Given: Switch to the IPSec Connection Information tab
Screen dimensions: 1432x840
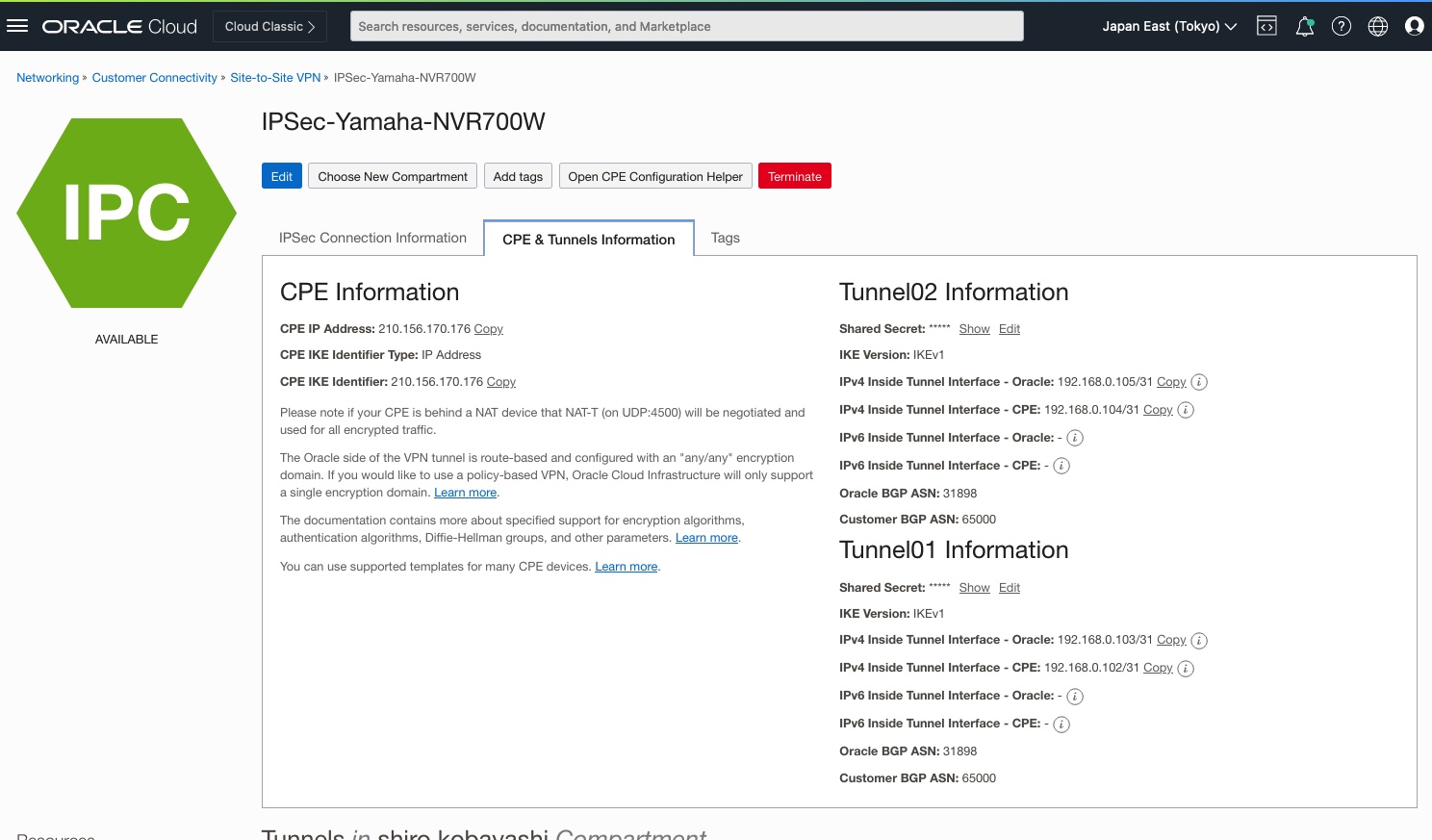Looking at the screenshot, I should click(372, 238).
